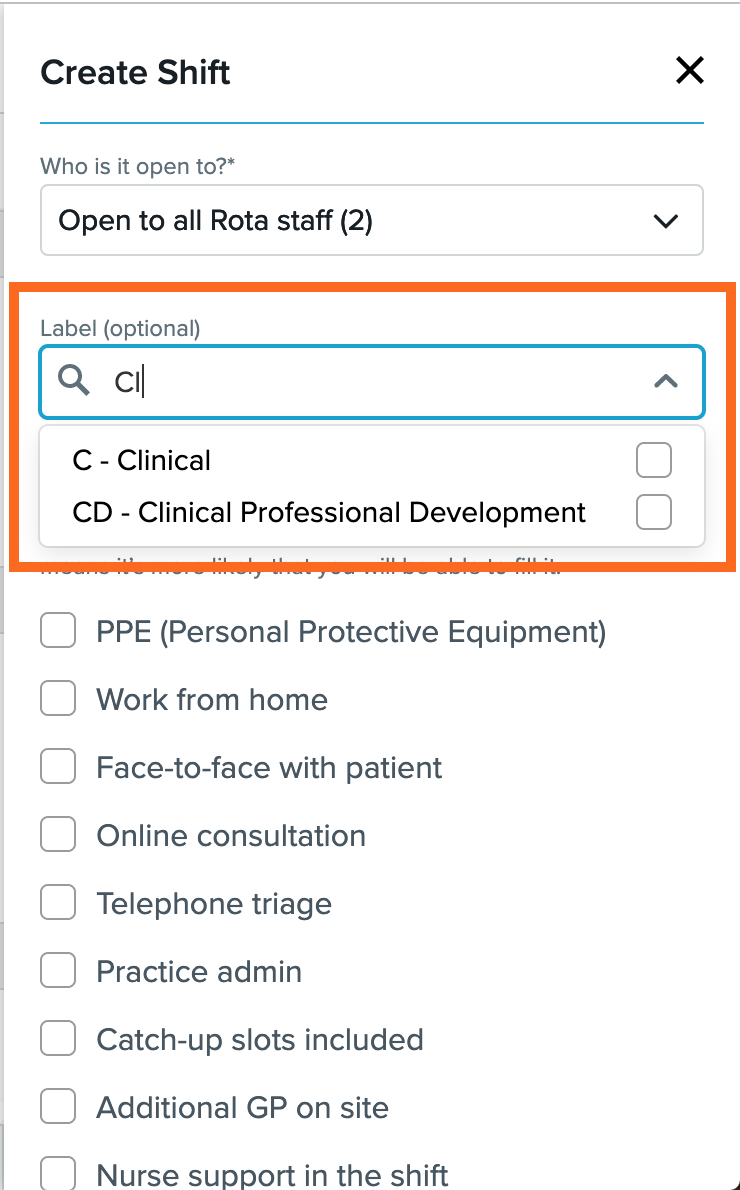The width and height of the screenshot is (740, 1190).
Task: Enable Catch-up slots included checkbox
Action: [x=58, y=1040]
